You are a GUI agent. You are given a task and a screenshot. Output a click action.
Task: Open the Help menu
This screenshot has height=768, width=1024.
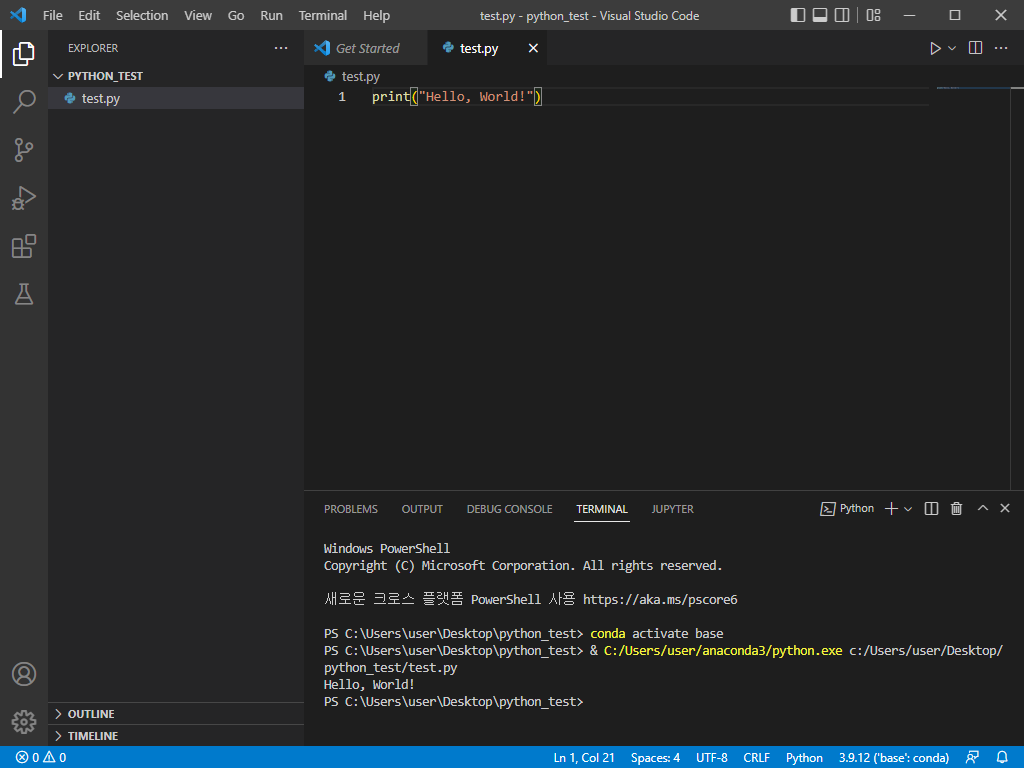coord(376,15)
